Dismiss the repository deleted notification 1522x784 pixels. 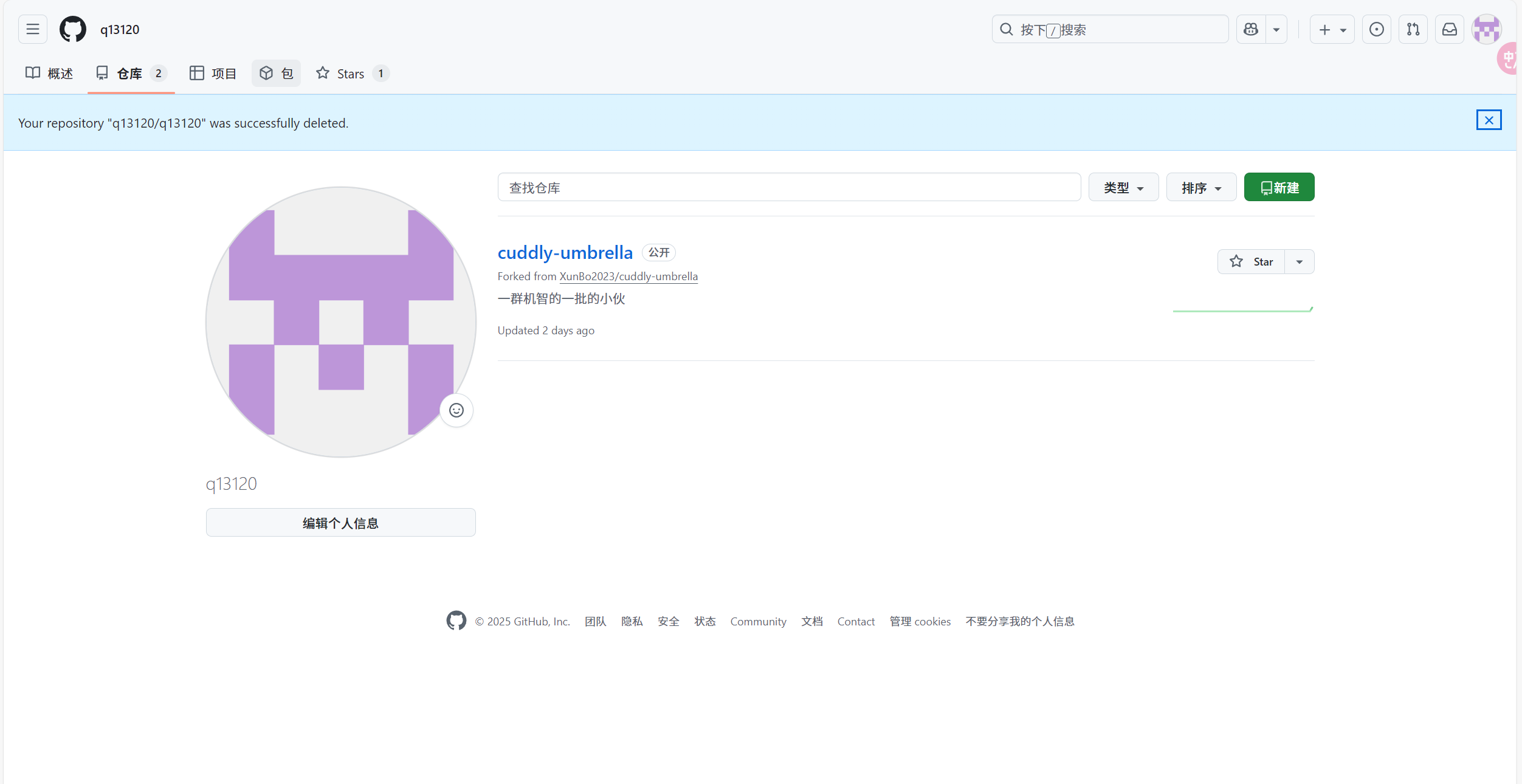tap(1489, 120)
